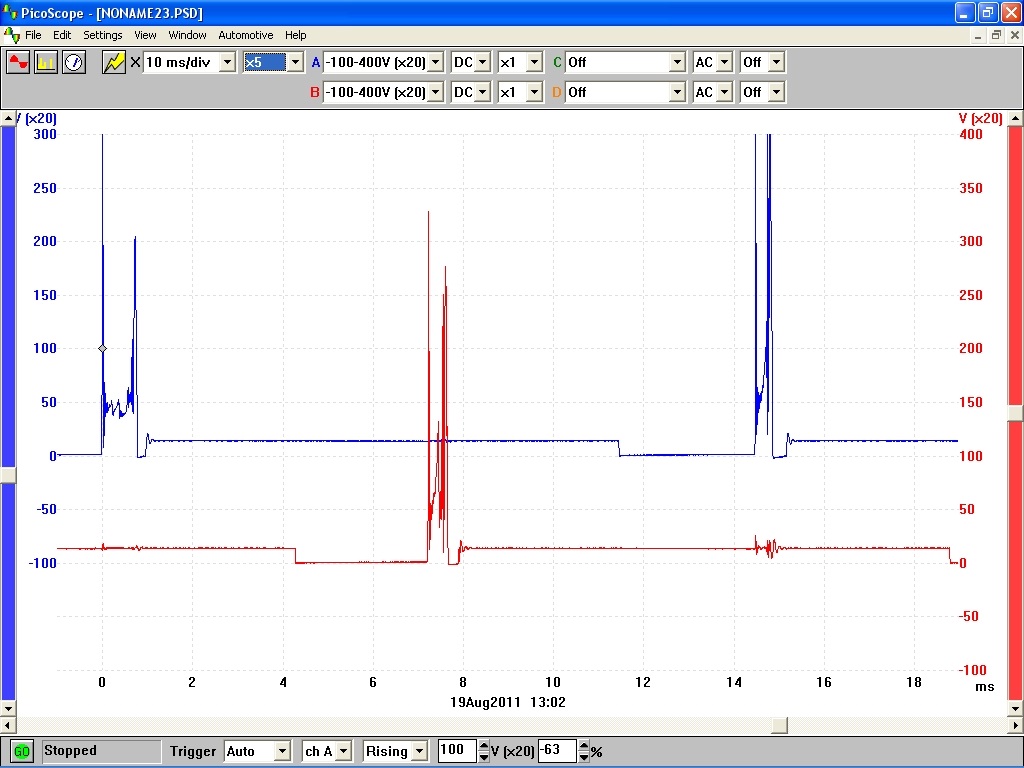
Task: Open the Settings menu
Action: point(102,35)
